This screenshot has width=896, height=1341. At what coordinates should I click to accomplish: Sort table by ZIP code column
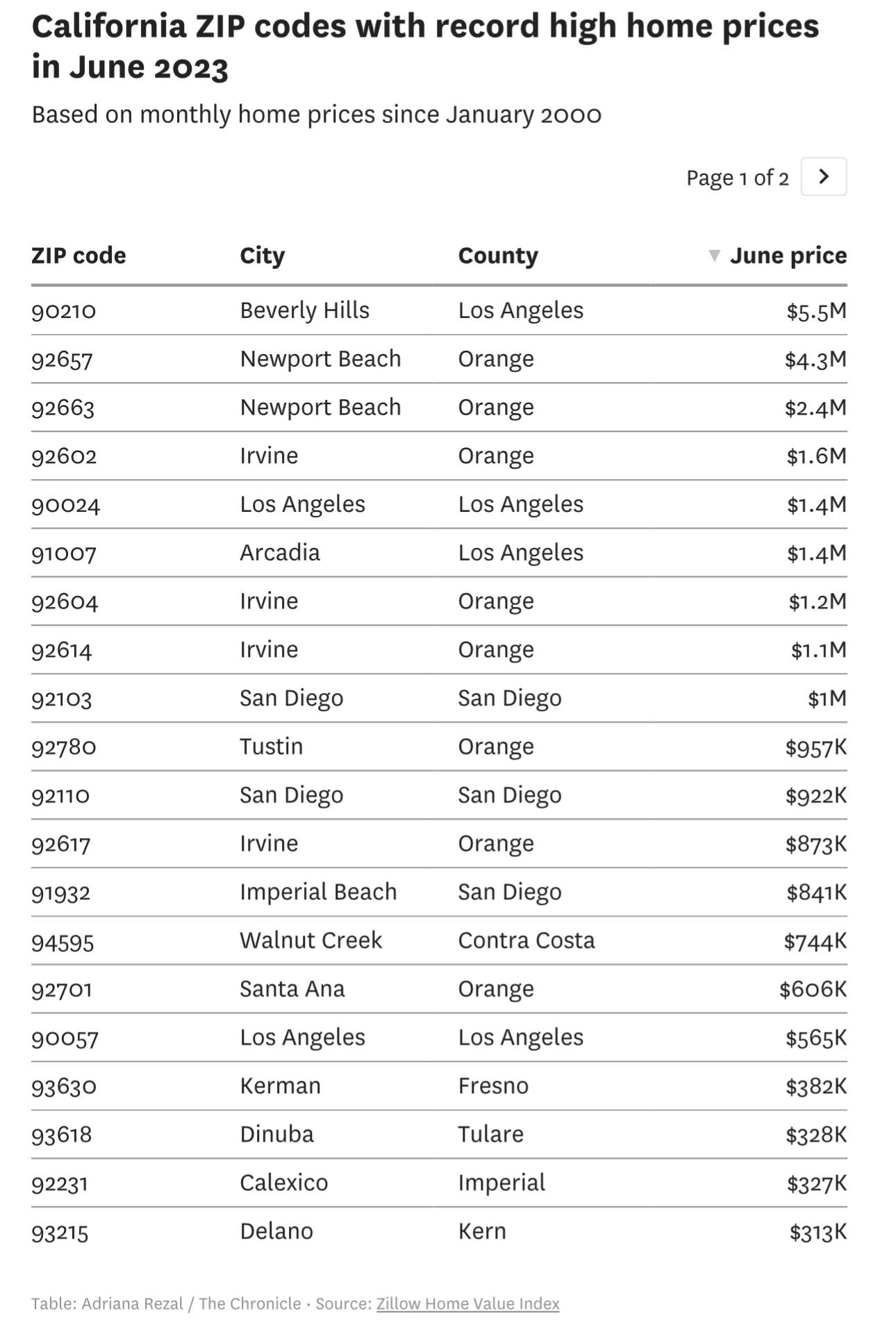[x=78, y=256]
